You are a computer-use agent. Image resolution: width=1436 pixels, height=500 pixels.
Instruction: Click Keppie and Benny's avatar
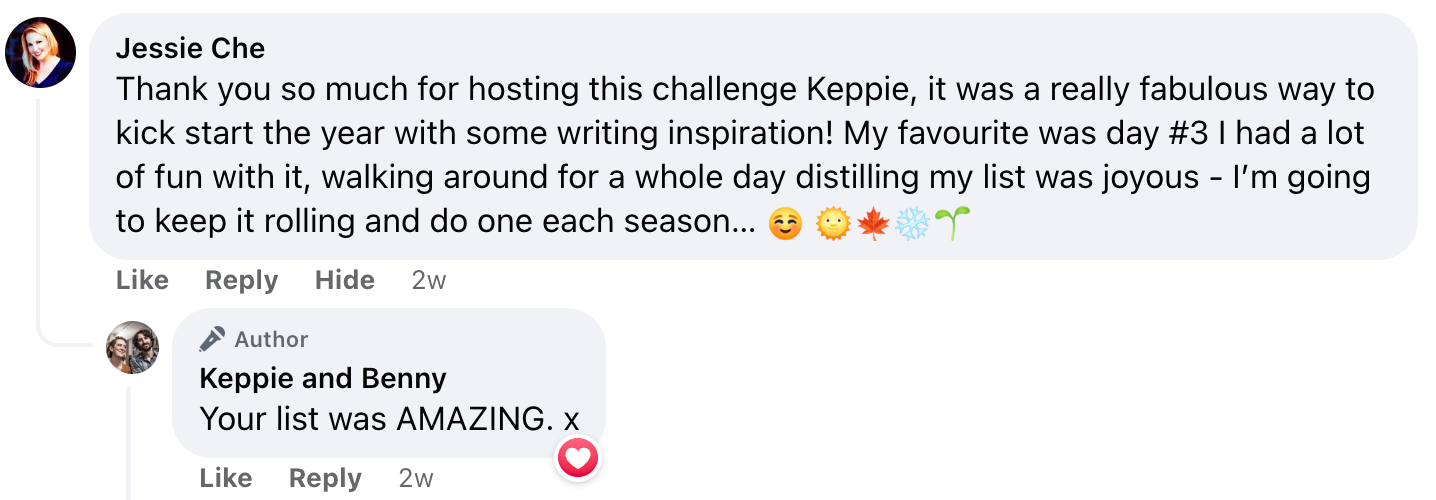tap(133, 348)
